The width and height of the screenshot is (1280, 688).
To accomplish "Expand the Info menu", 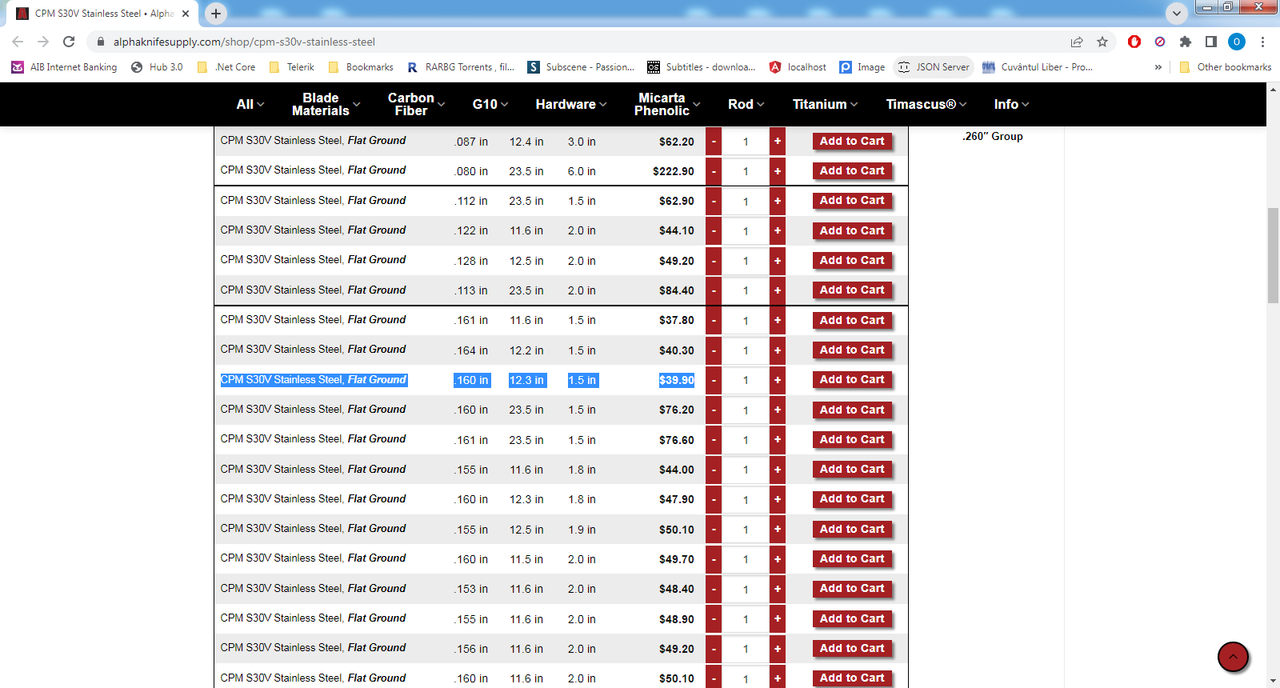I will click(1011, 104).
